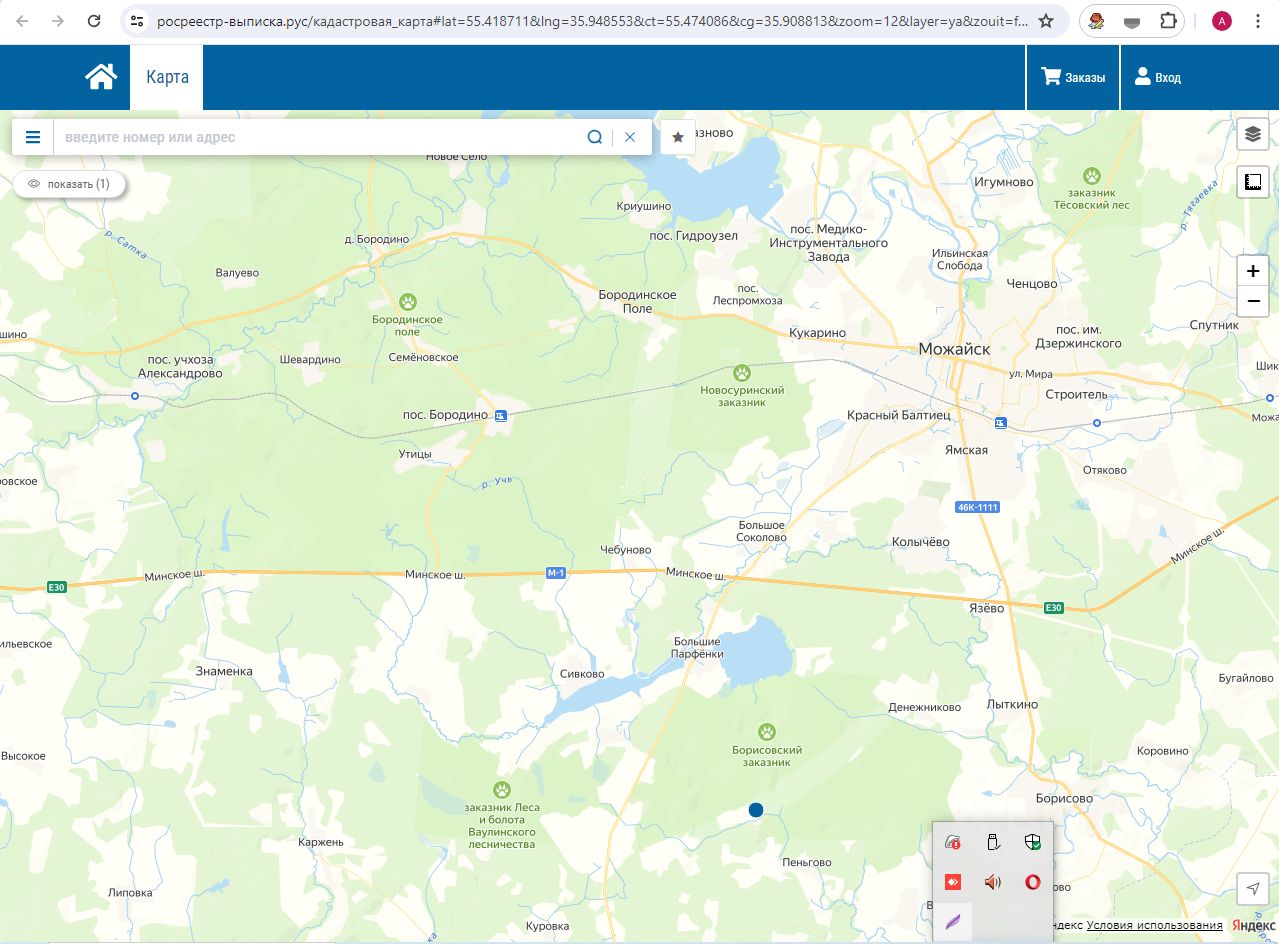Screen dimensions: 1279x944
Task: Open the Заказы cart page
Action: (x=1073, y=77)
